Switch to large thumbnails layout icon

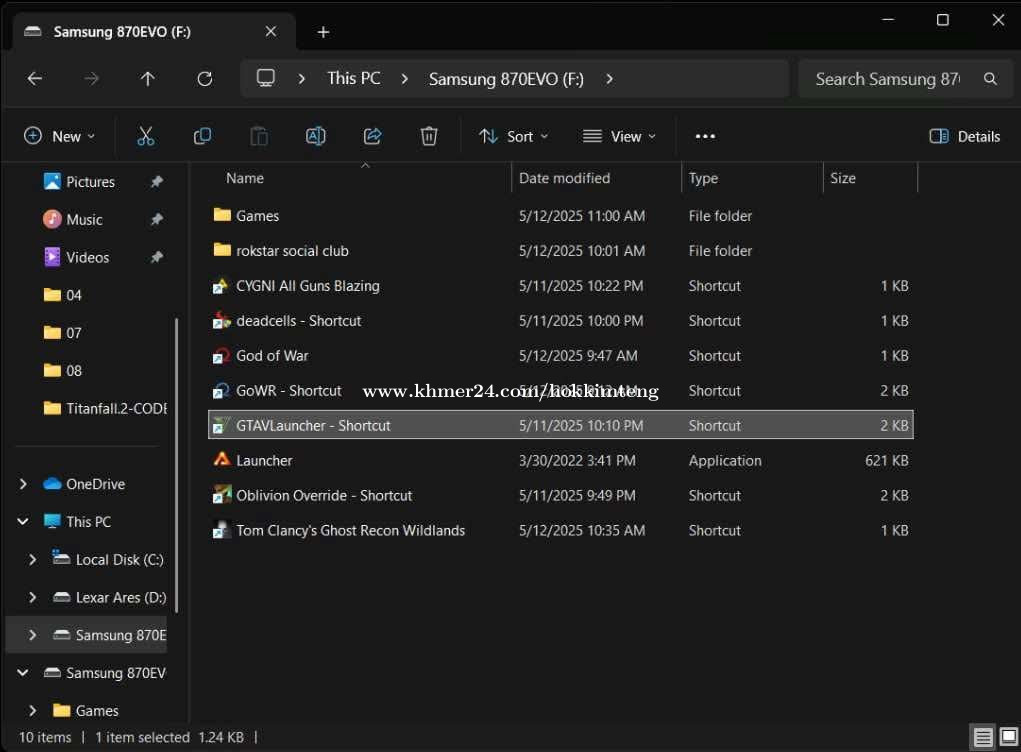click(1009, 737)
